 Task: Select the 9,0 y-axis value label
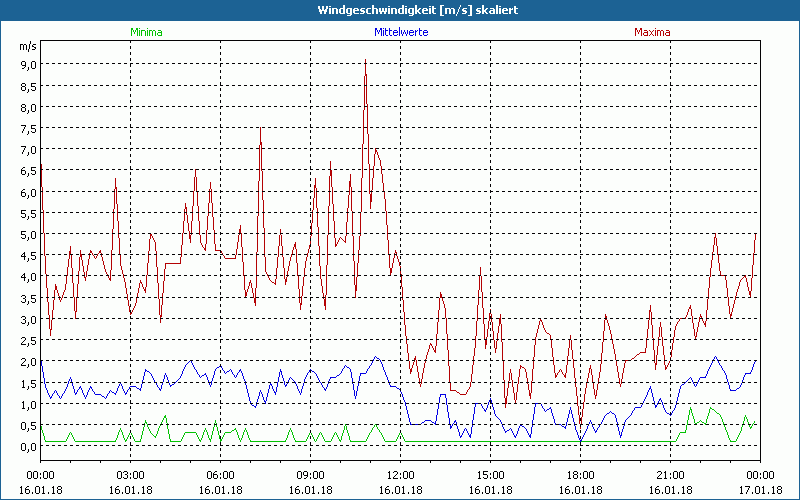click(x=26, y=65)
